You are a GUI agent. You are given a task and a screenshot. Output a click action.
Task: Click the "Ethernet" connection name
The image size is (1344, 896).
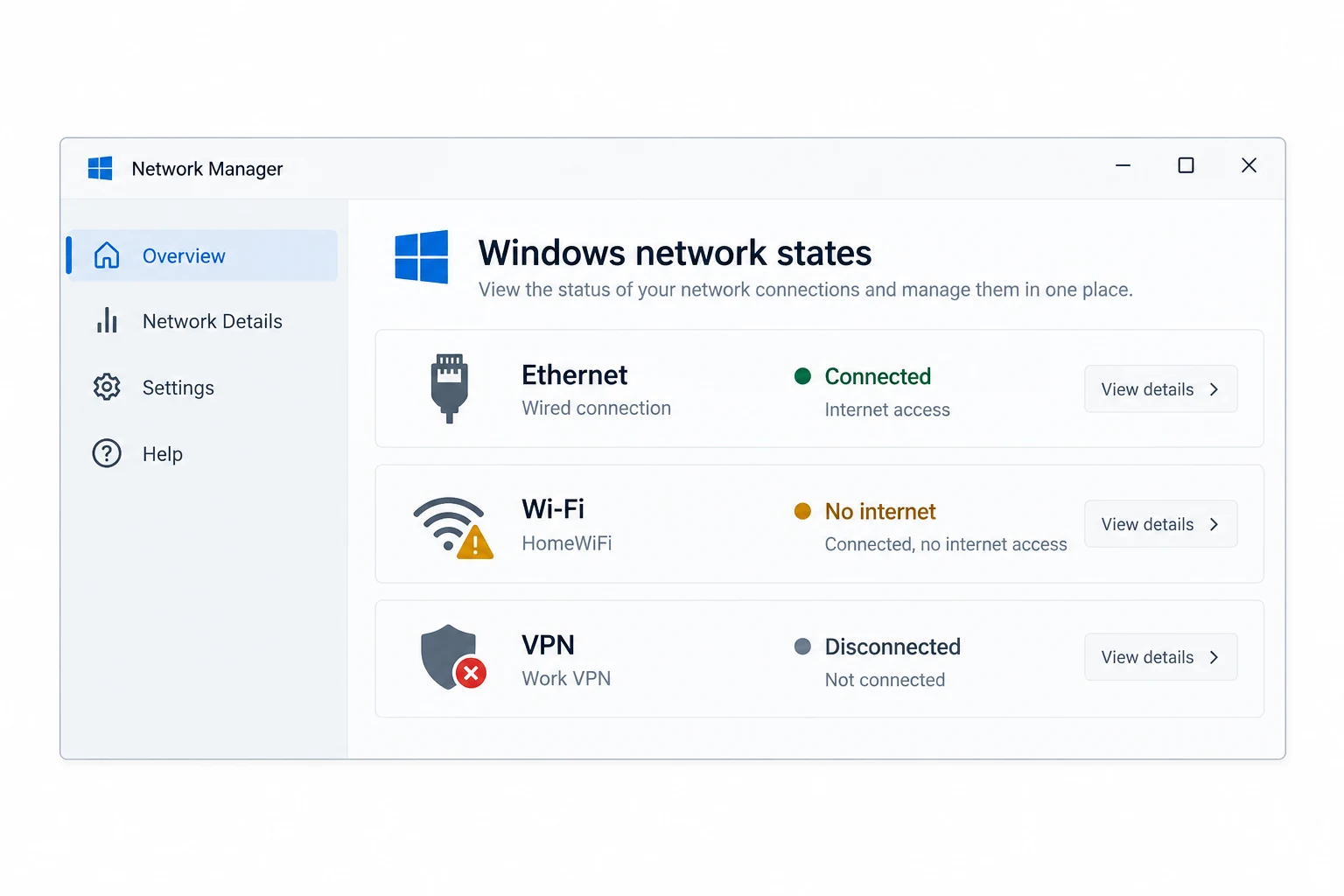575,375
